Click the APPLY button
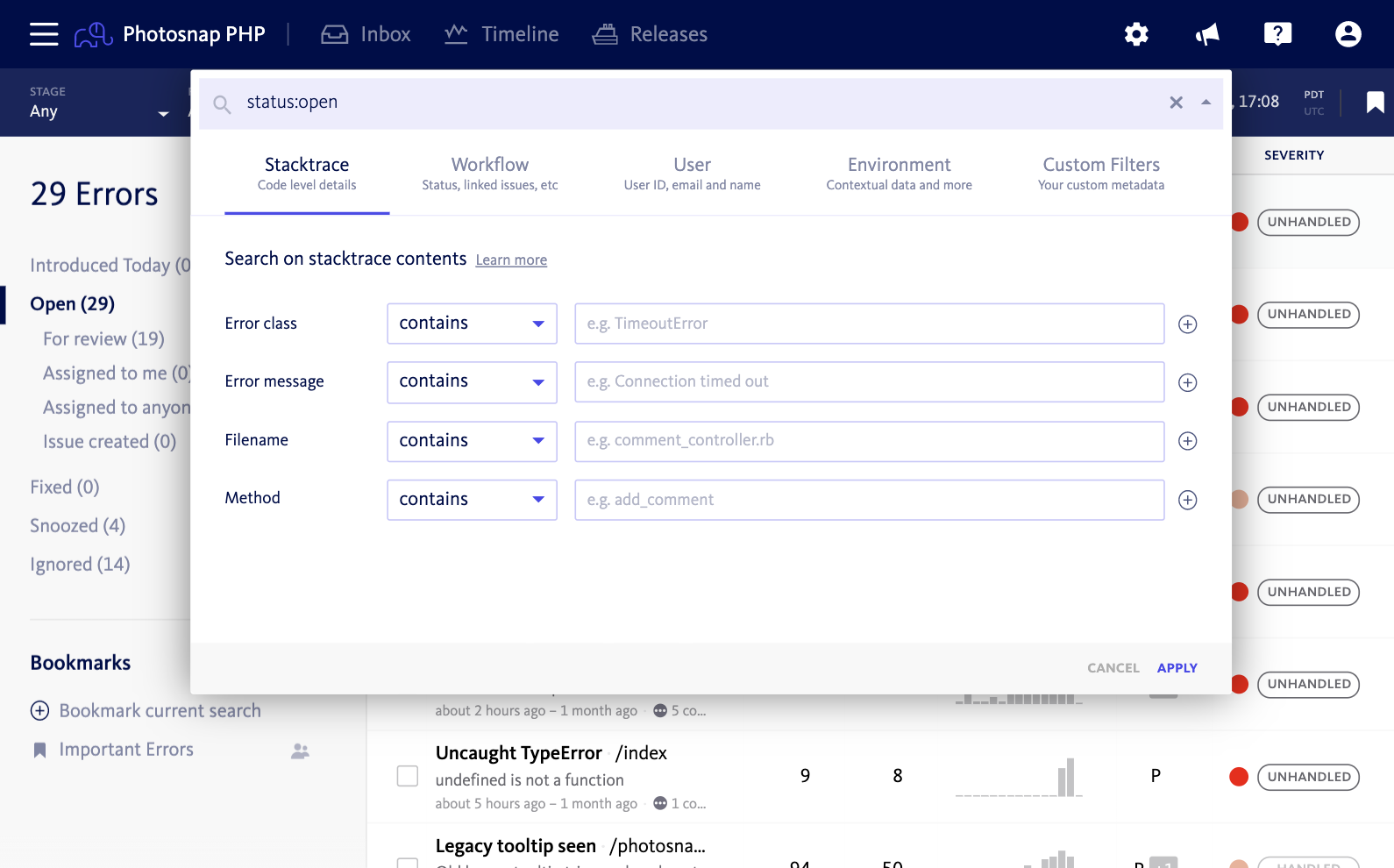The height and width of the screenshot is (868, 1394). tap(1177, 668)
